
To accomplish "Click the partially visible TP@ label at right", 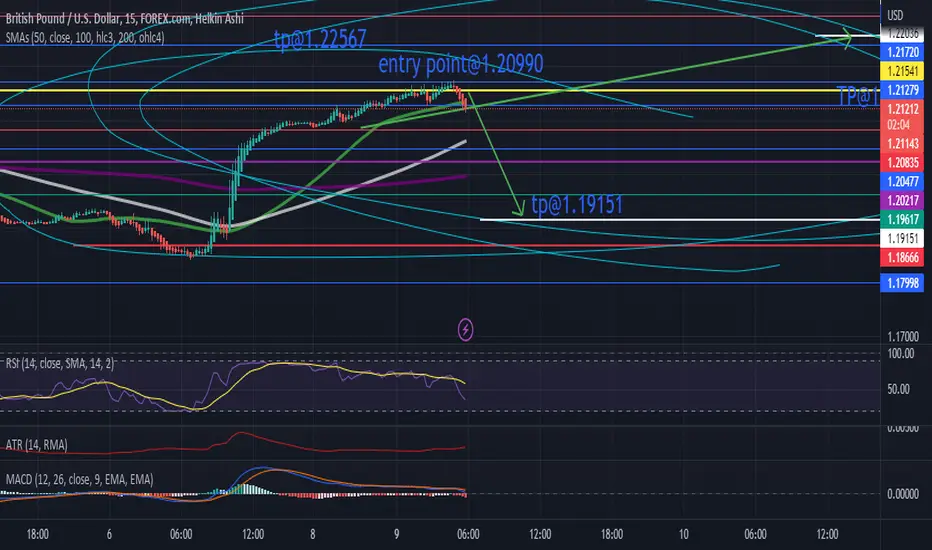I will tap(857, 96).
